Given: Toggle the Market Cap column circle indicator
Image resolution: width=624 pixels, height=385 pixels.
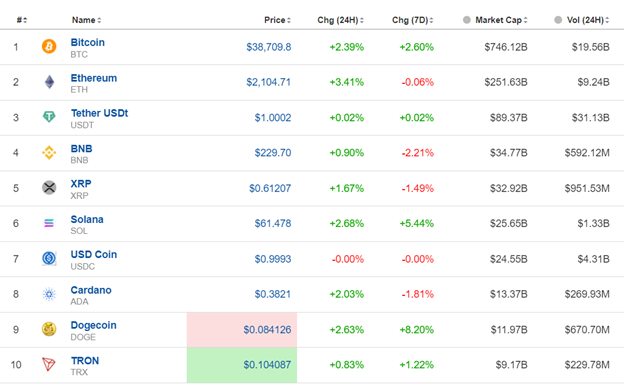Looking at the screenshot, I should point(467,20).
